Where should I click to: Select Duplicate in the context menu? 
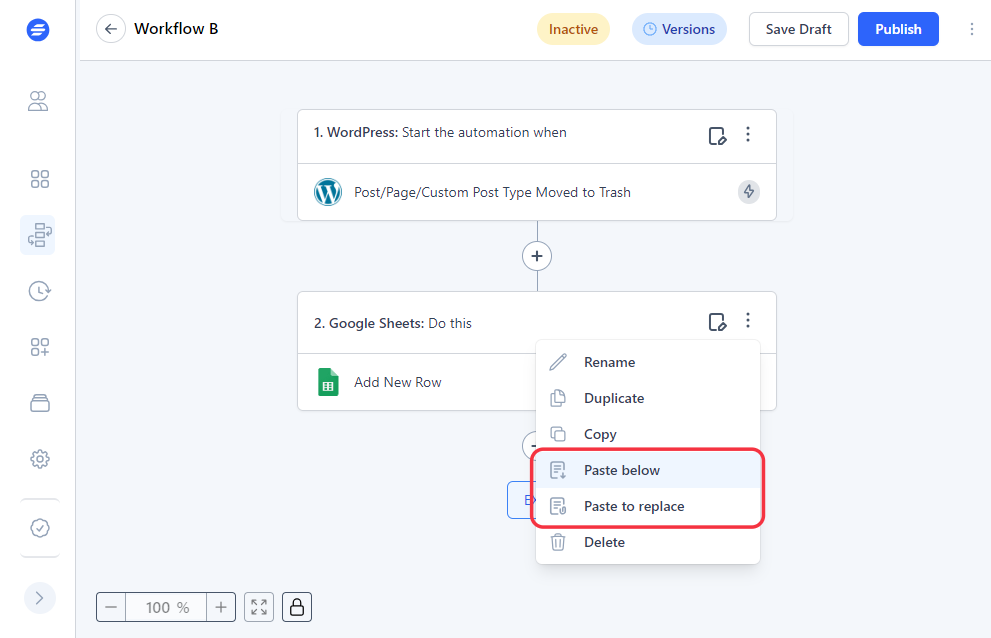pyautogui.click(x=613, y=398)
